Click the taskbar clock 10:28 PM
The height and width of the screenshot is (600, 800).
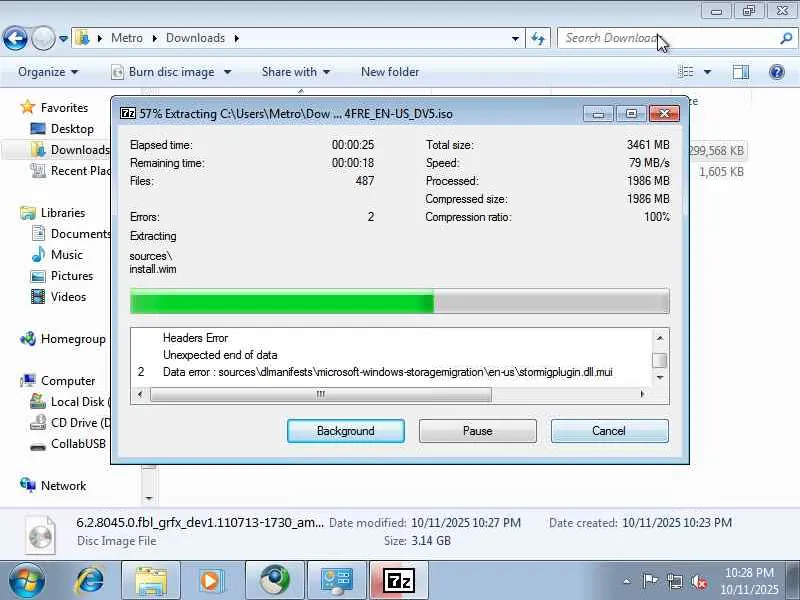tap(749, 572)
